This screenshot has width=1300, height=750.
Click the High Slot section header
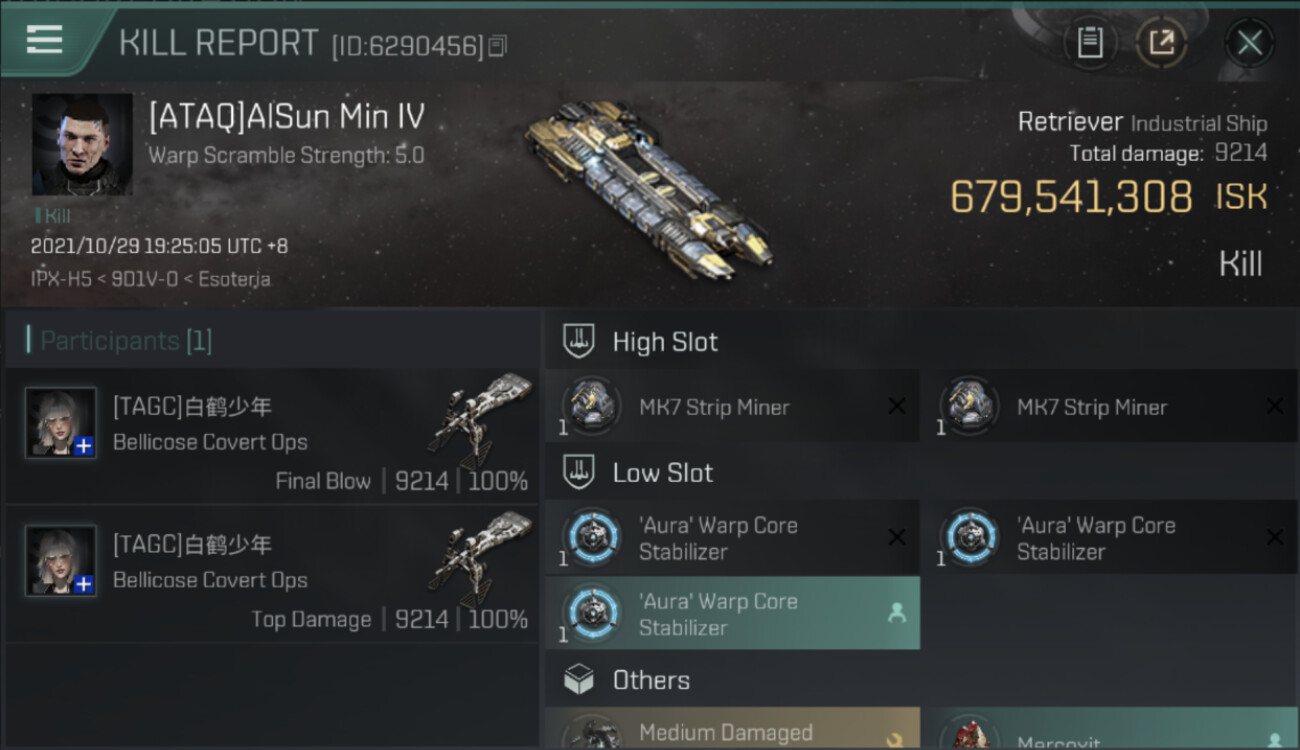[664, 342]
